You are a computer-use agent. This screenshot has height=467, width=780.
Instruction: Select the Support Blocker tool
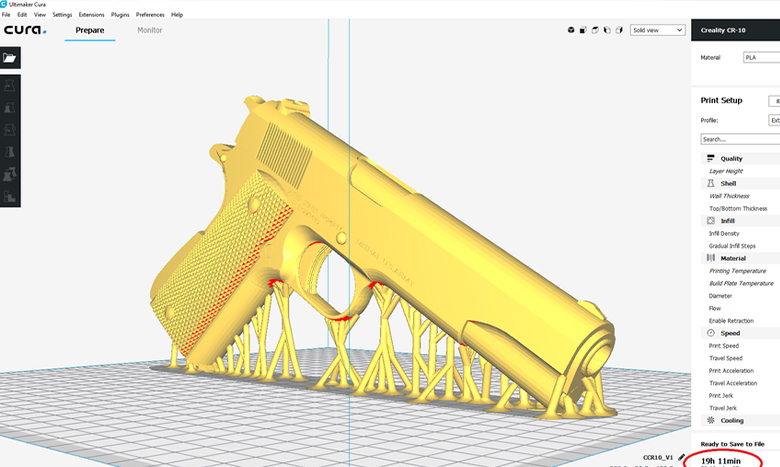click(x=9, y=196)
